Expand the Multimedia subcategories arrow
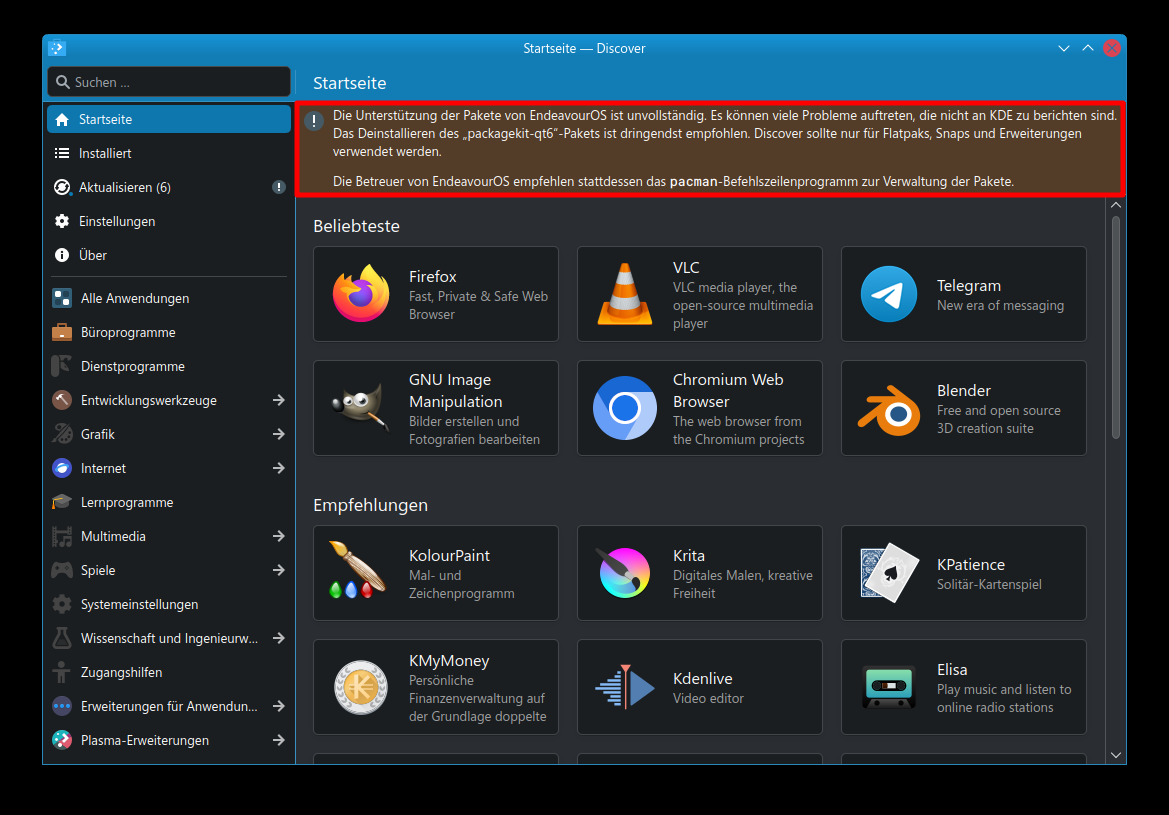This screenshot has height=815, width=1169. point(279,536)
